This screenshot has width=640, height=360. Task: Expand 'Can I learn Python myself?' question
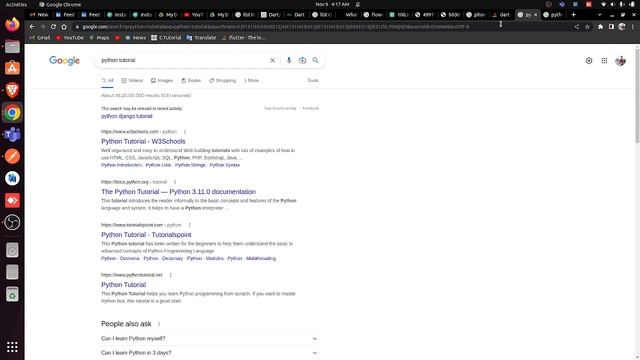tap(209, 338)
